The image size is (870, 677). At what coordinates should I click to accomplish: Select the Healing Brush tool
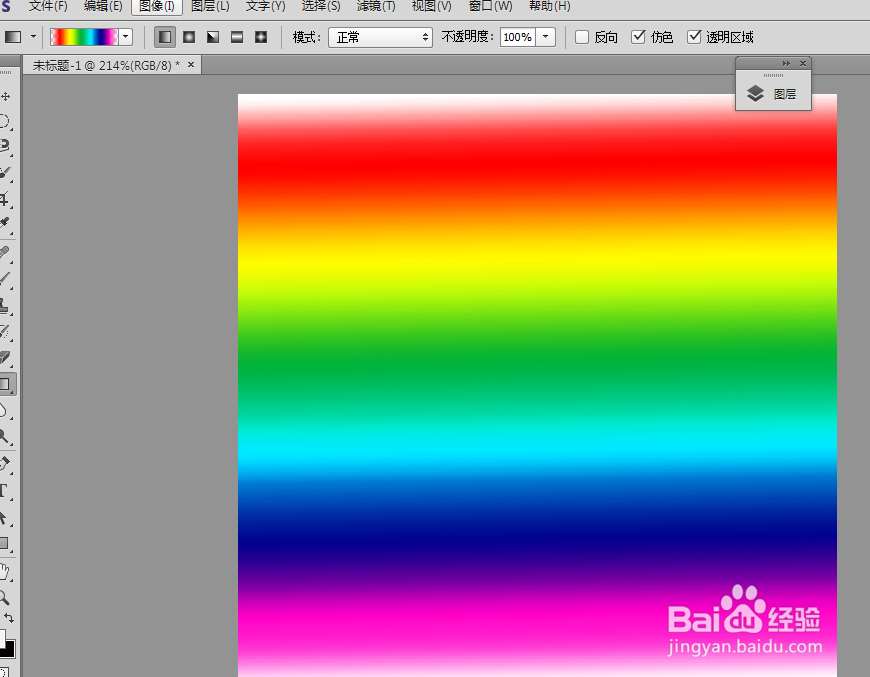click(4, 252)
